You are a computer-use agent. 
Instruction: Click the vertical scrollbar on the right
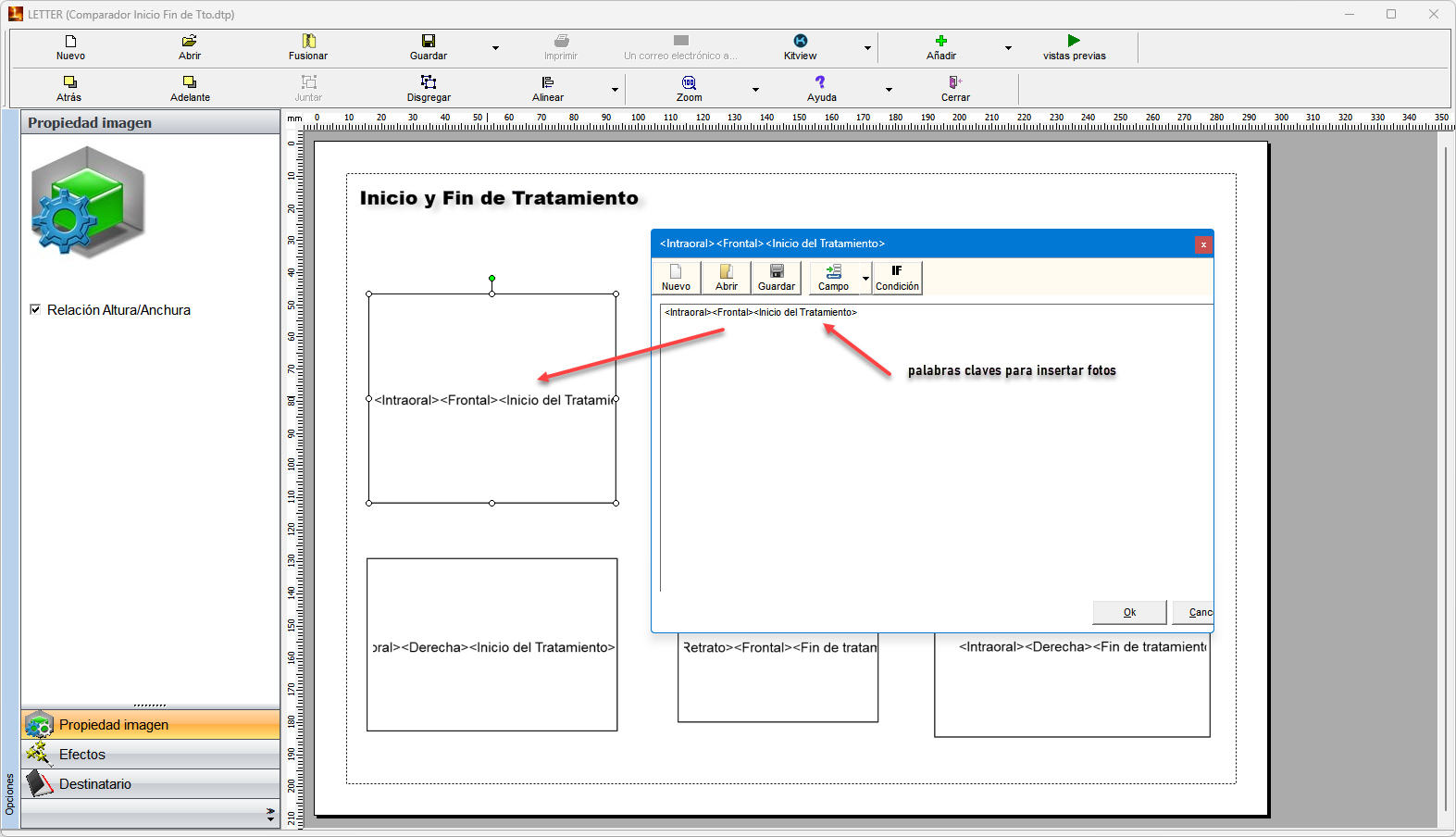pyautogui.click(x=1446, y=463)
